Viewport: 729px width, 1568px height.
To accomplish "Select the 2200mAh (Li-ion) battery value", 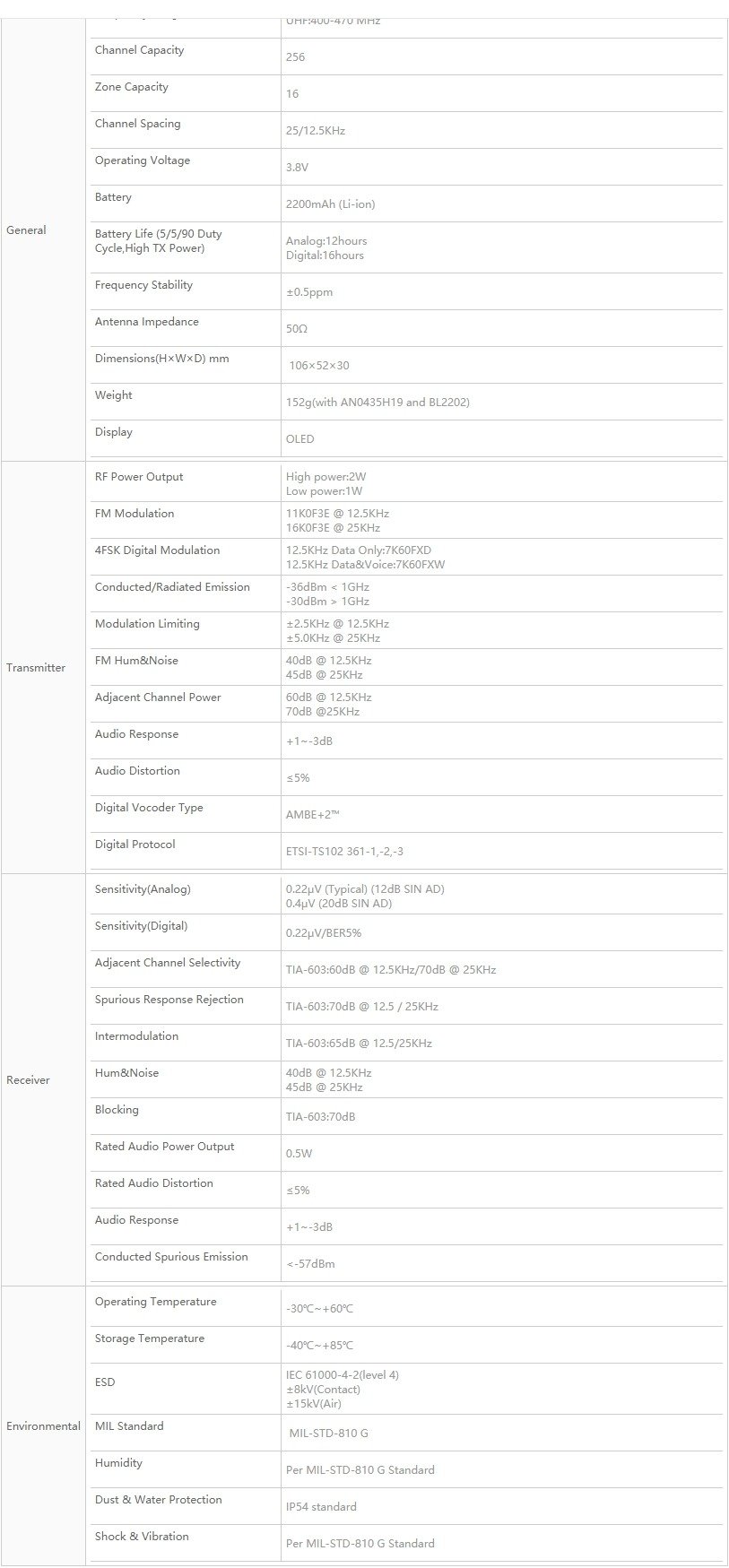I will point(330,204).
